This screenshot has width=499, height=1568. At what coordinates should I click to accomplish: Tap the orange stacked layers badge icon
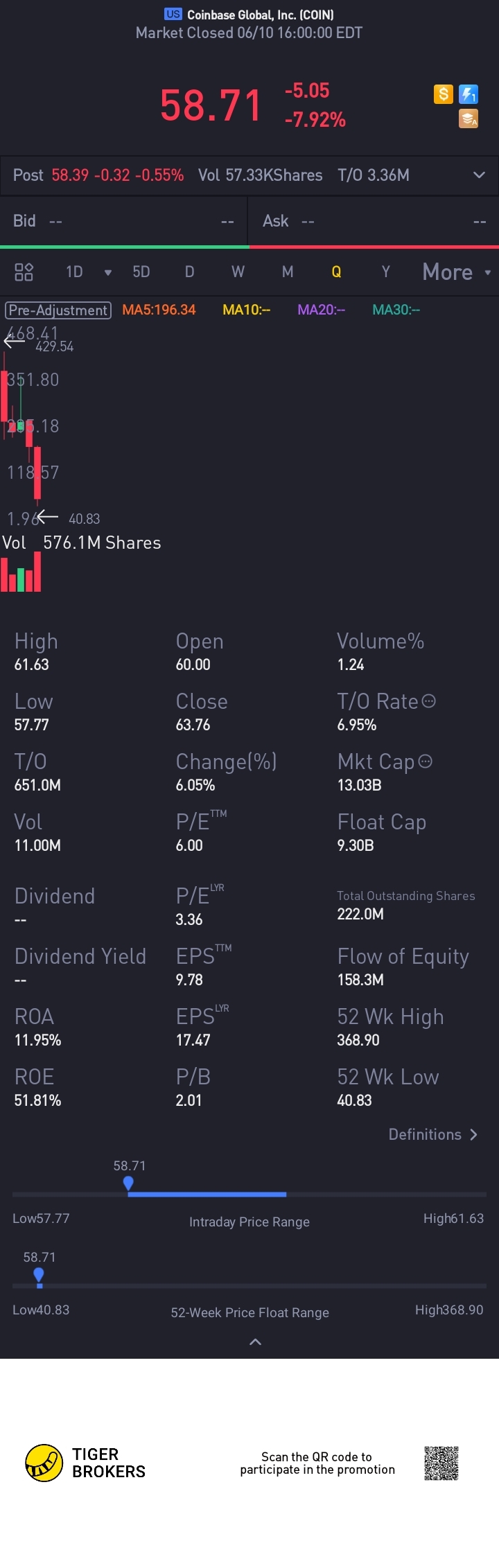point(469,119)
